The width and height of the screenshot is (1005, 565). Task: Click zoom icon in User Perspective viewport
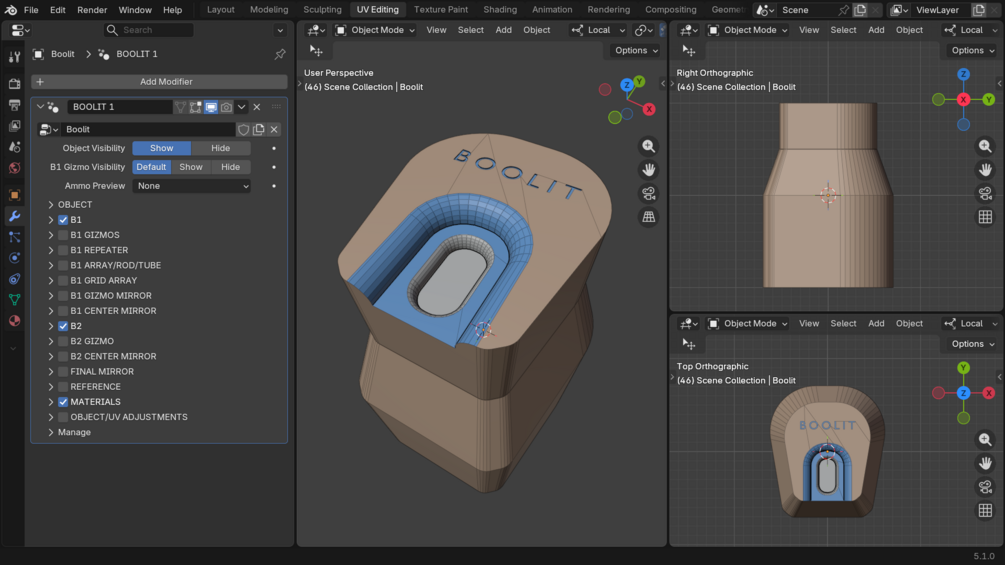tap(649, 146)
